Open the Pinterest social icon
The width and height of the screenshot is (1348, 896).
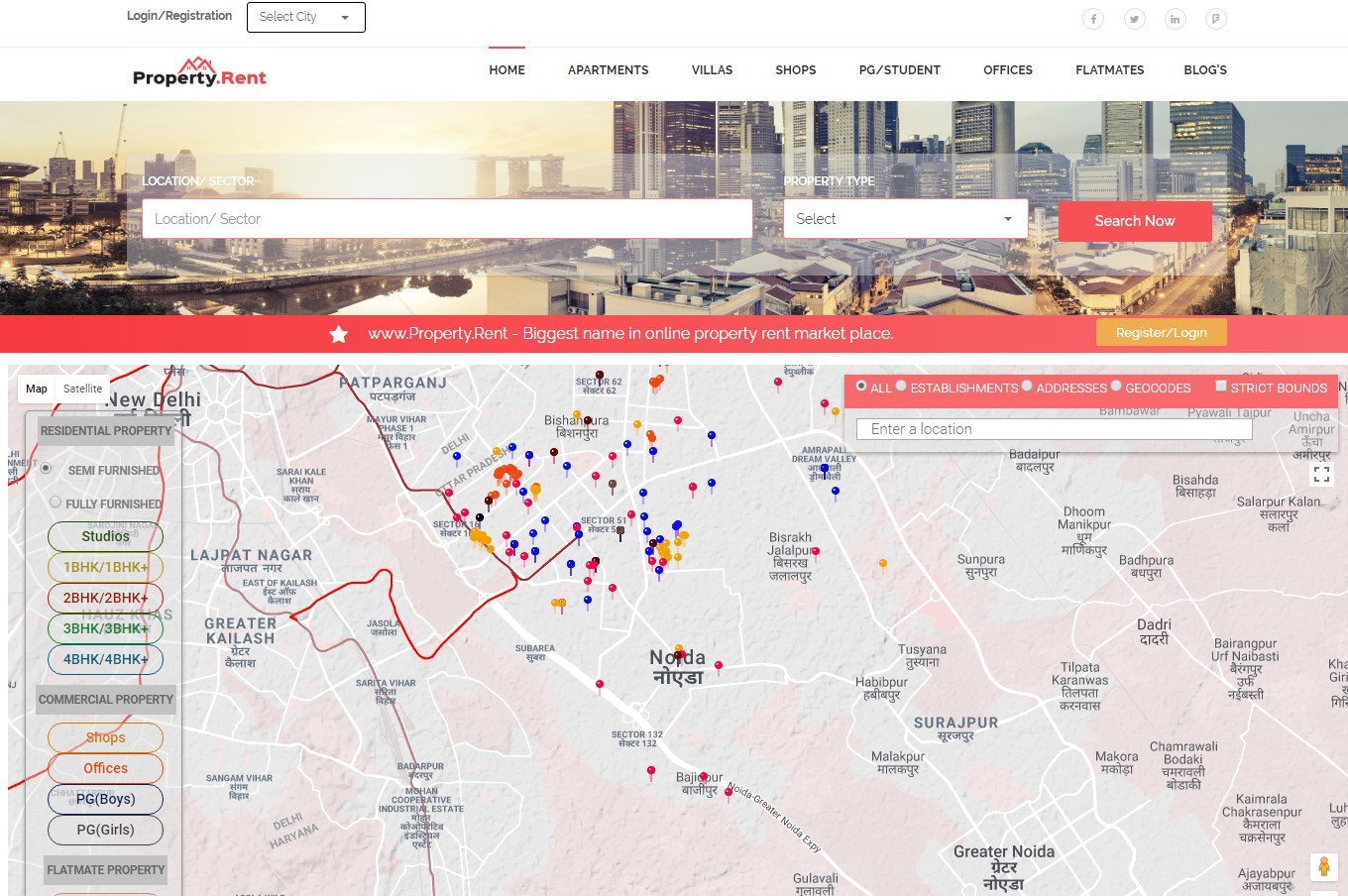[x=1215, y=19]
